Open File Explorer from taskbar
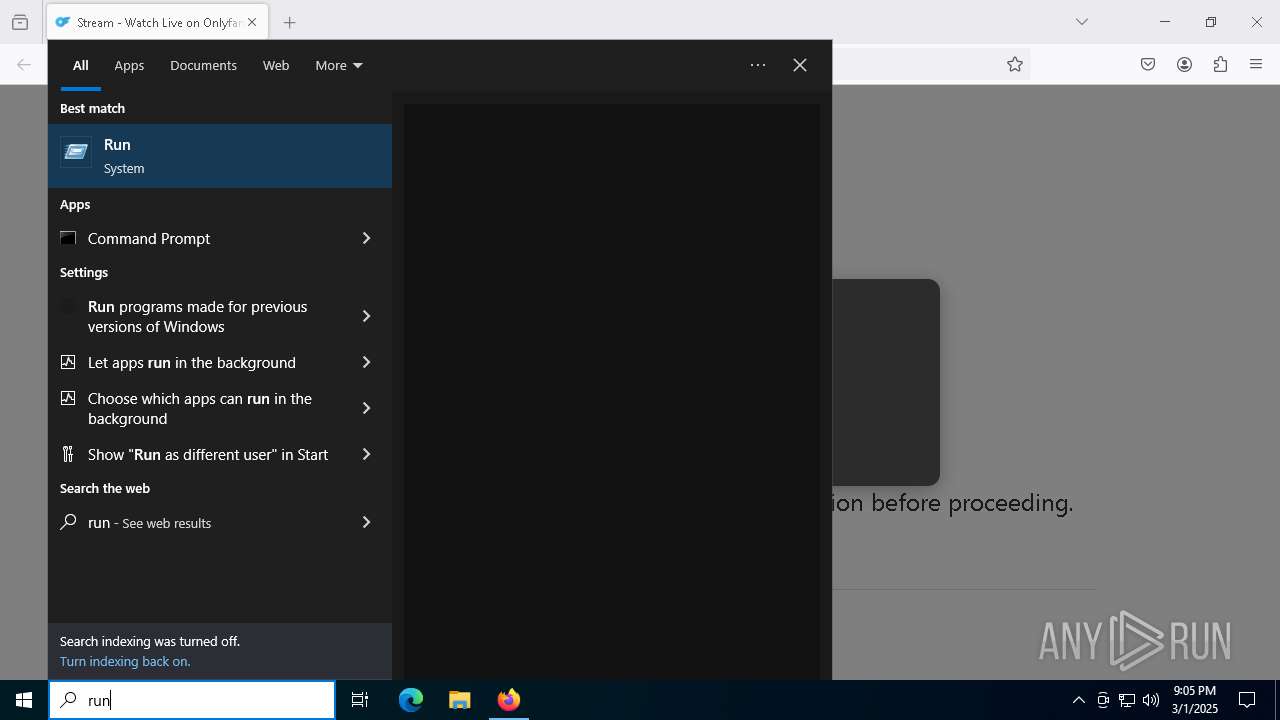 click(x=459, y=700)
